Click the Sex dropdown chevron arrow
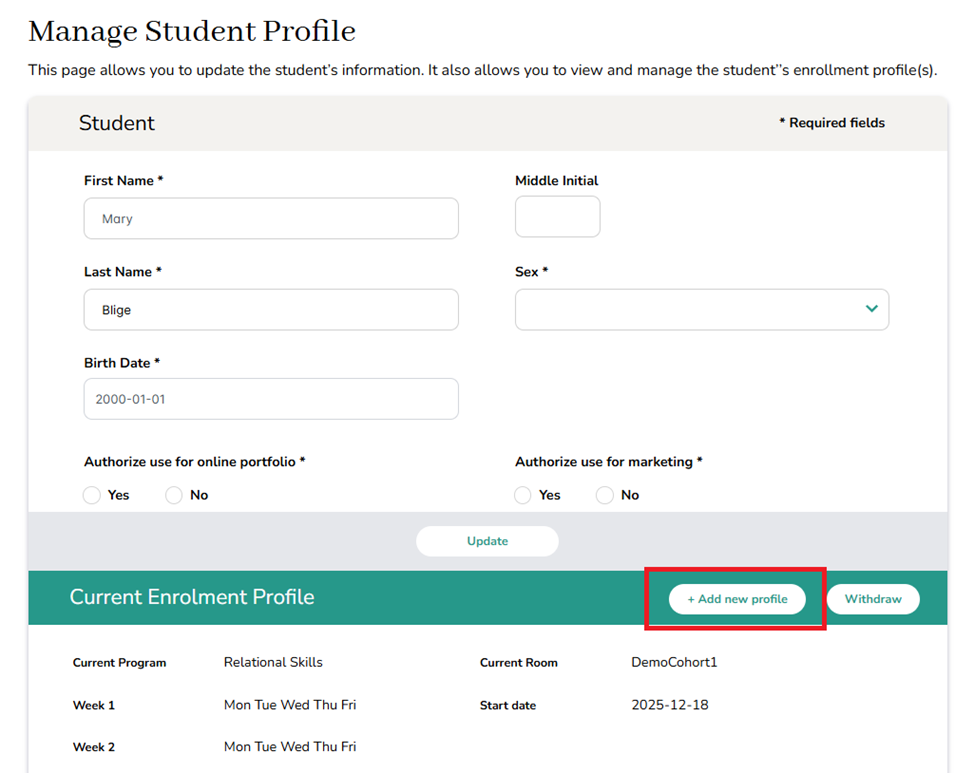 [x=871, y=309]
